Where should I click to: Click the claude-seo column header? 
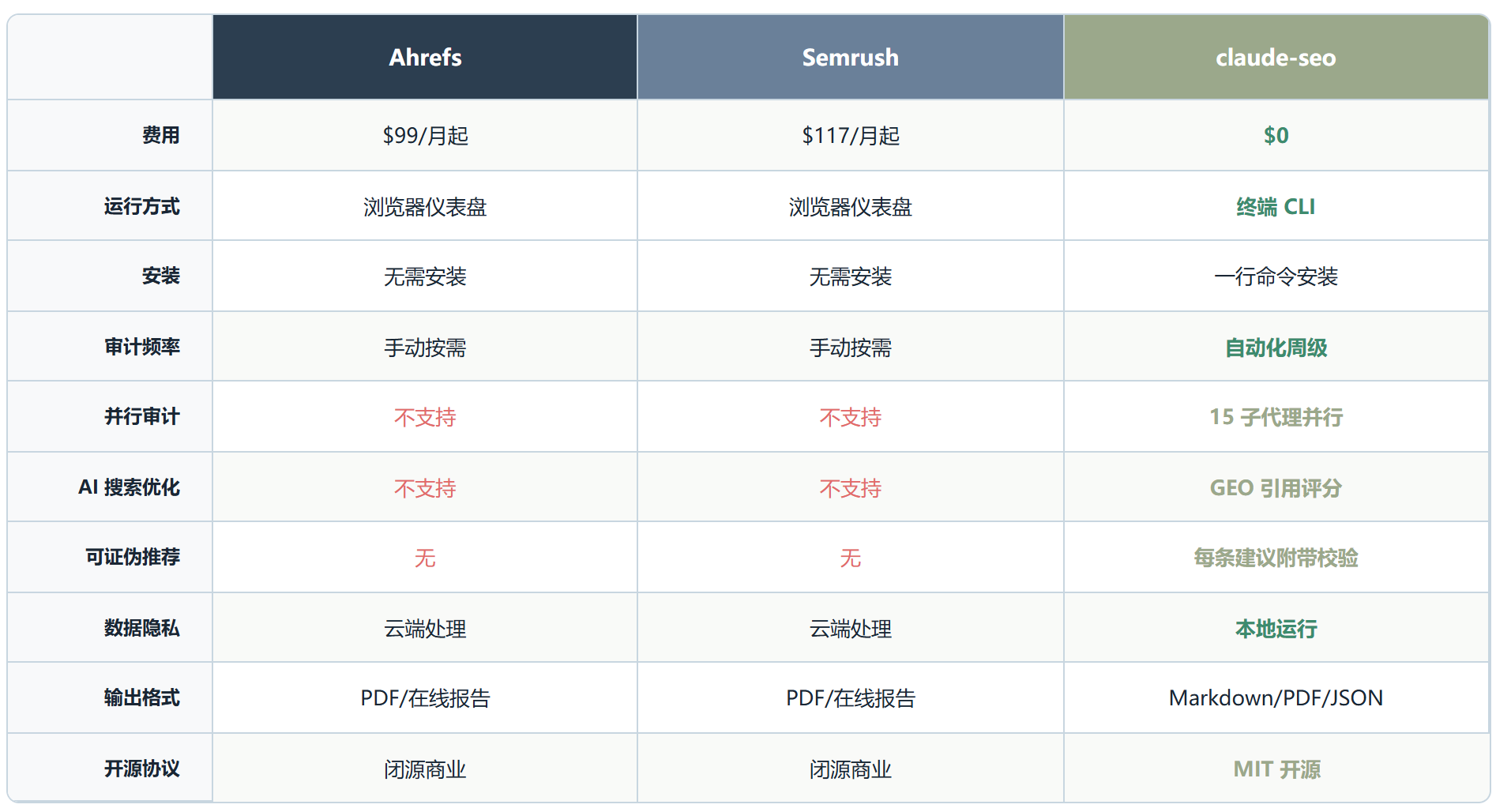click(x=1276, y=57)
